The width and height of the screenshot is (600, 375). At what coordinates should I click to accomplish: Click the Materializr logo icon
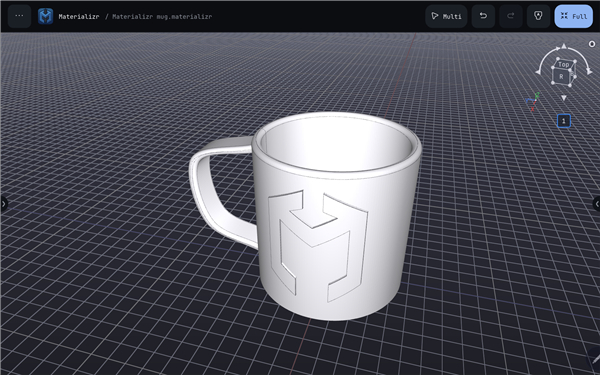click(x=46, y=16)
